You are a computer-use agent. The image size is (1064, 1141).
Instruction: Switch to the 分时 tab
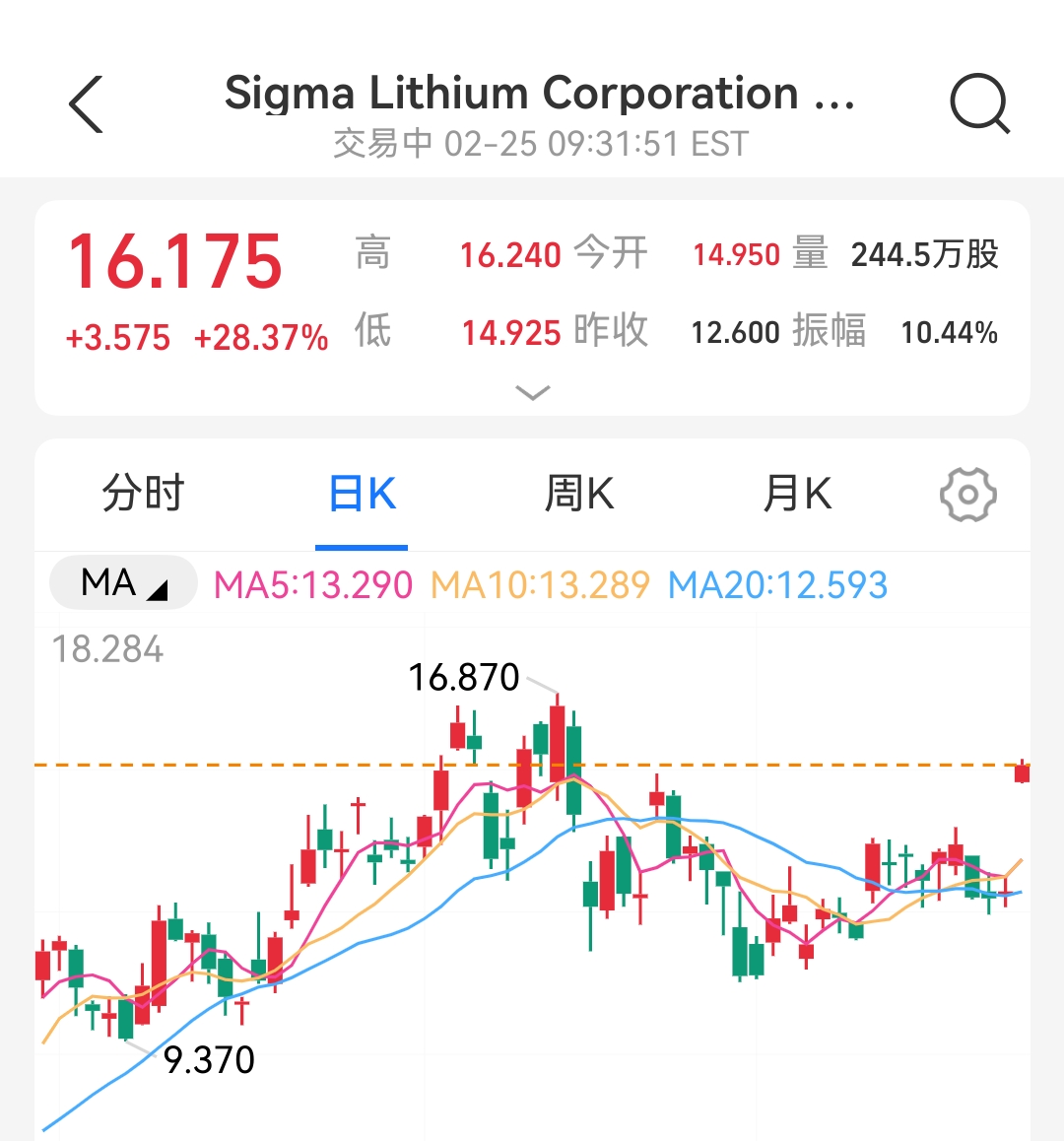pyautogui.click(x=144, y=494)
